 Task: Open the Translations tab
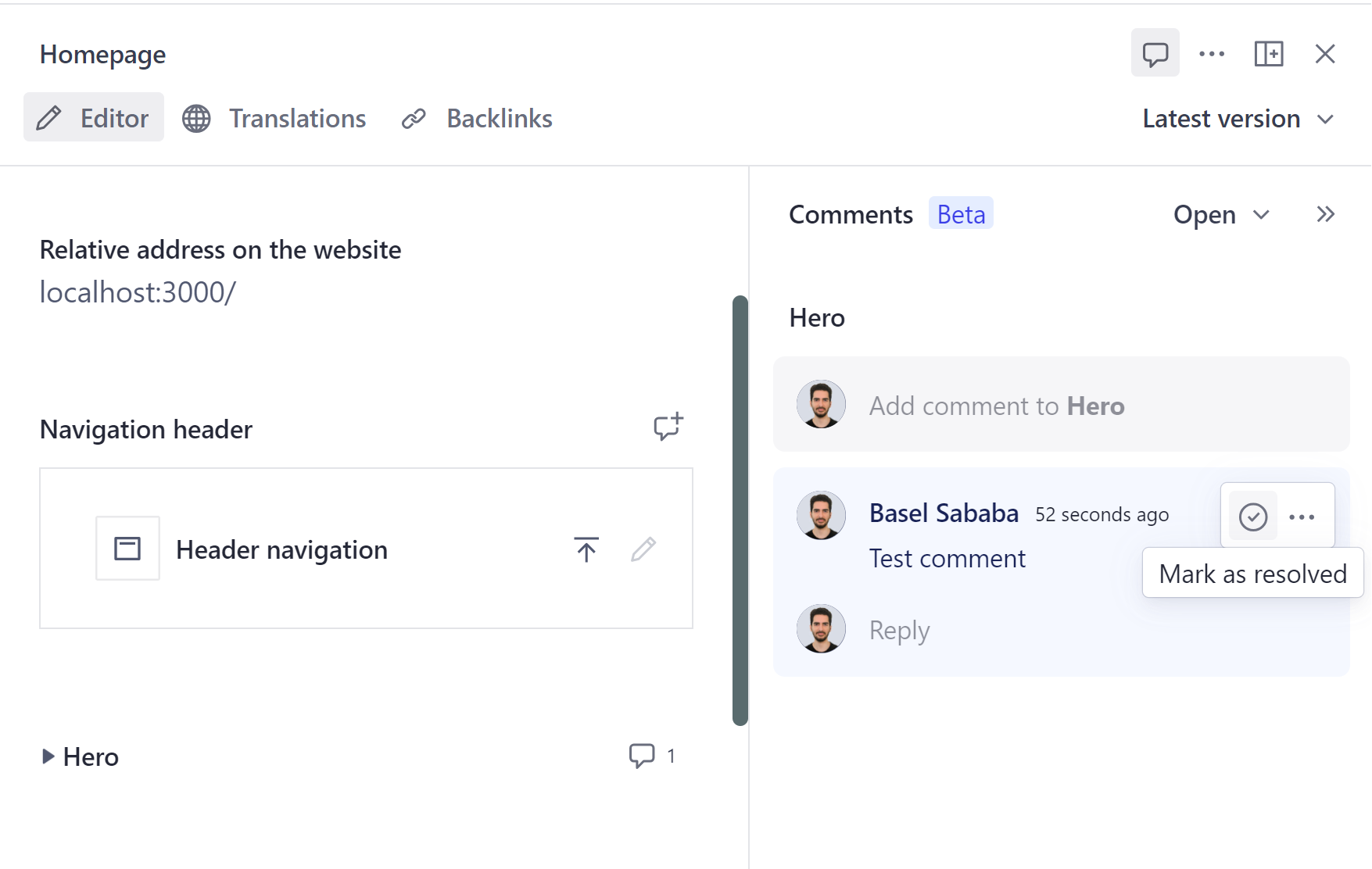pos(274,118)
